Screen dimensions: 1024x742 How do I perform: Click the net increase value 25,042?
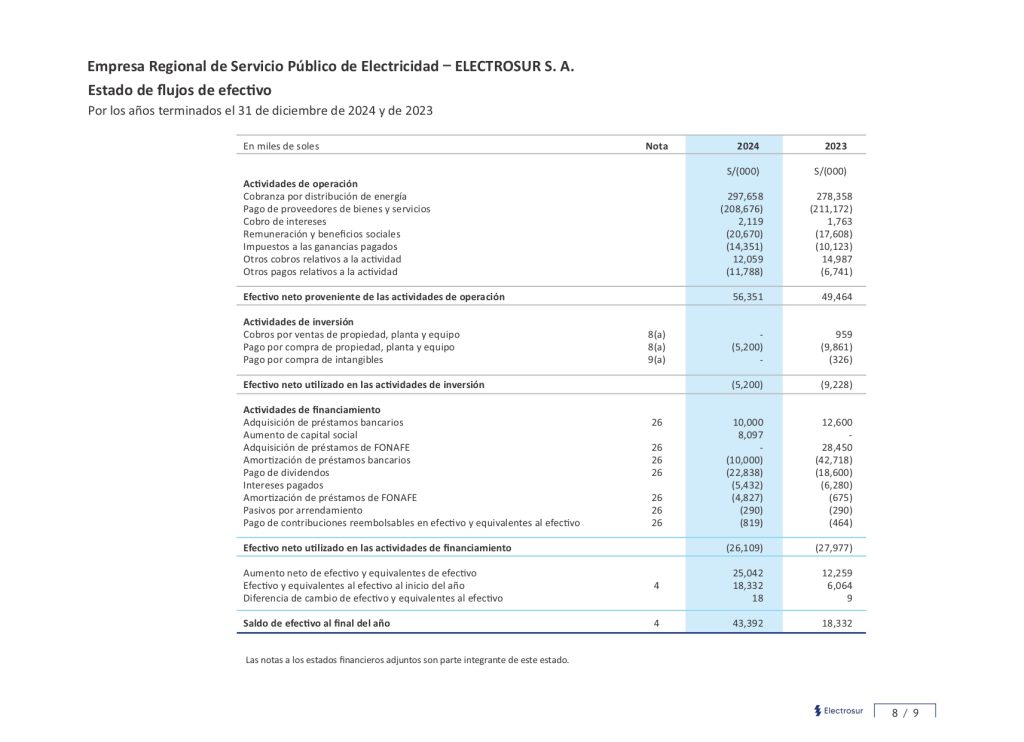[748, 573]
